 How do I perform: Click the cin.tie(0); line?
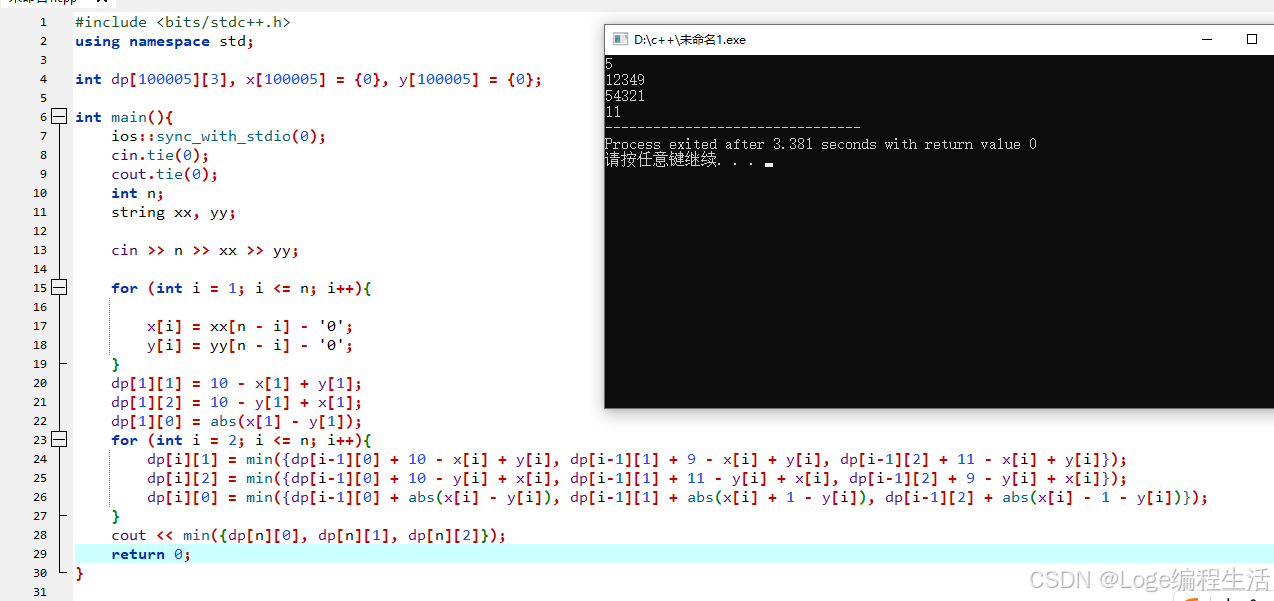tap(160, 155)
